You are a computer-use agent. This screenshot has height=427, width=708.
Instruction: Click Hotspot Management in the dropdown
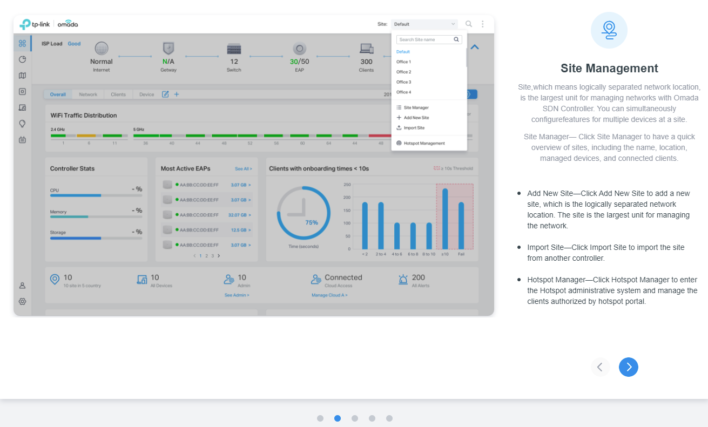point(424,143)
